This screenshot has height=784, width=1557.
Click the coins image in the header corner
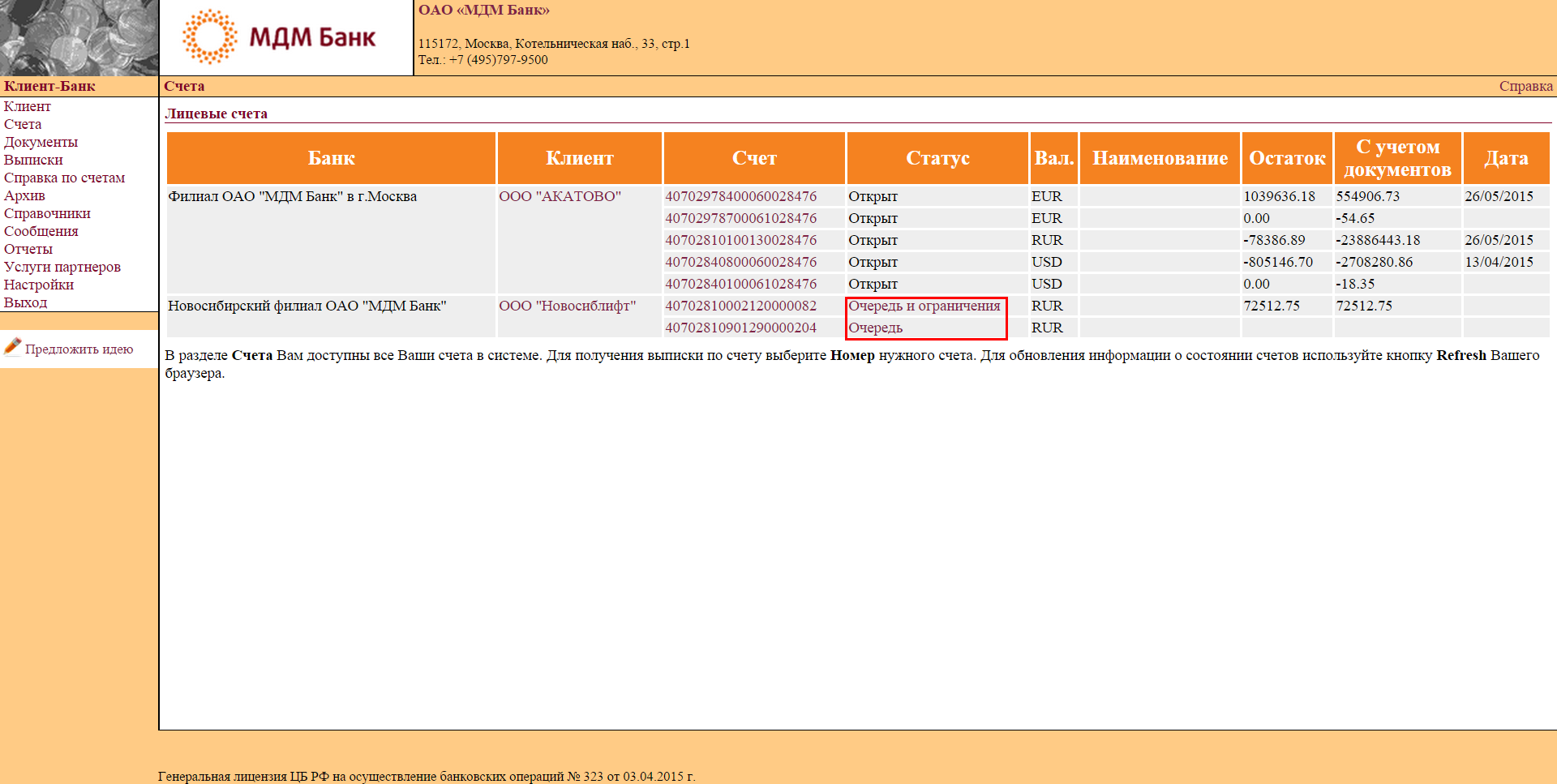[79, 37]
